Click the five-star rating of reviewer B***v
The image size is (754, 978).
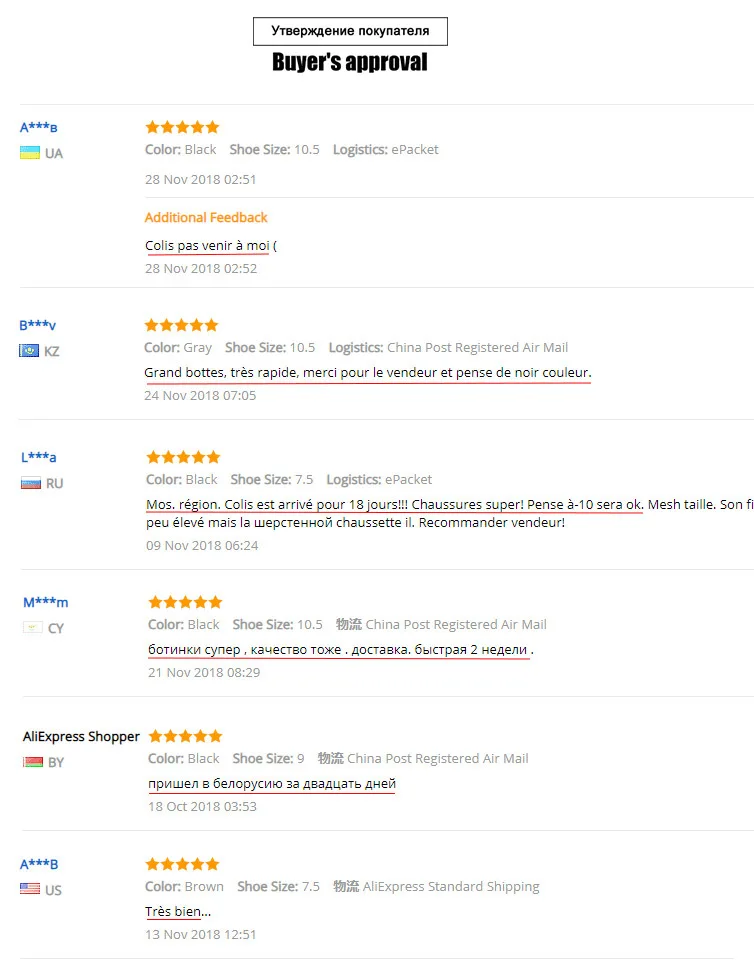[181, 325]
